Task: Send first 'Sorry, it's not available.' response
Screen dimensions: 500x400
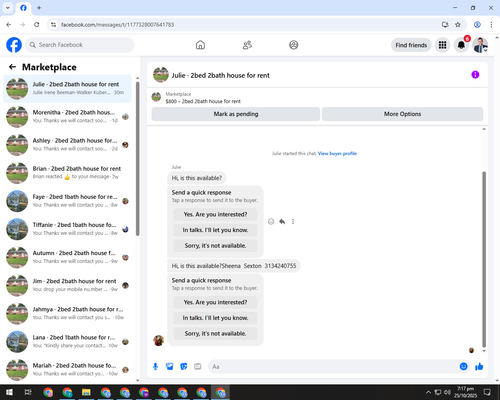Action: click(215, 246)
